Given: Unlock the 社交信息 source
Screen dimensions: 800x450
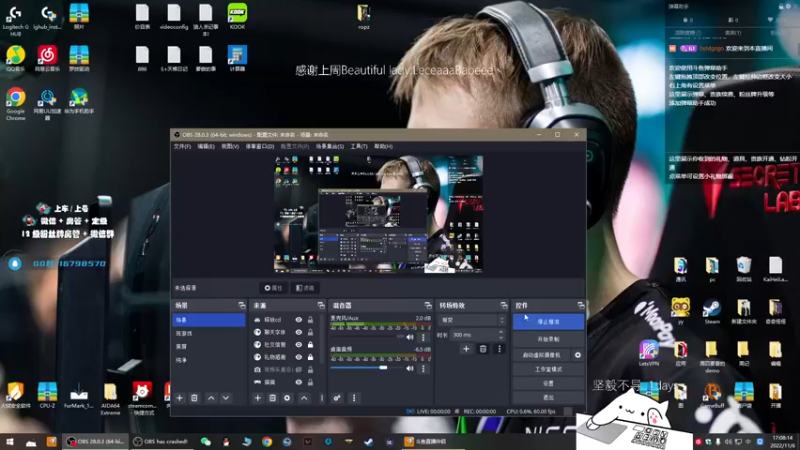Looking at the screenshot, I should click(310, 344).
